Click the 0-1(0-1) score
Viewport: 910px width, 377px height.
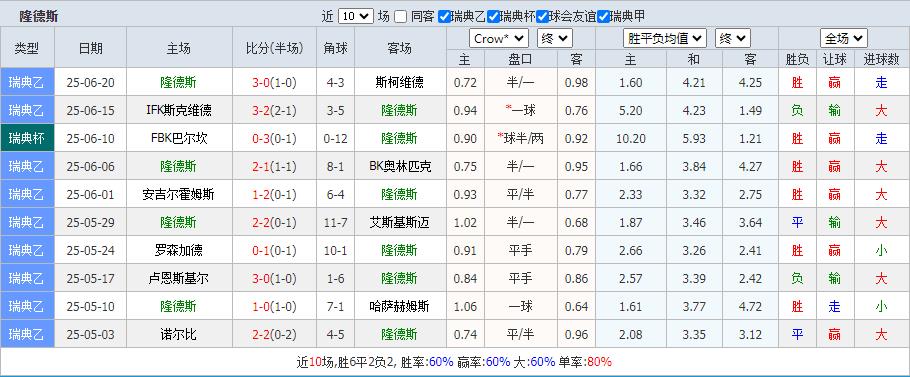(275, 250)
